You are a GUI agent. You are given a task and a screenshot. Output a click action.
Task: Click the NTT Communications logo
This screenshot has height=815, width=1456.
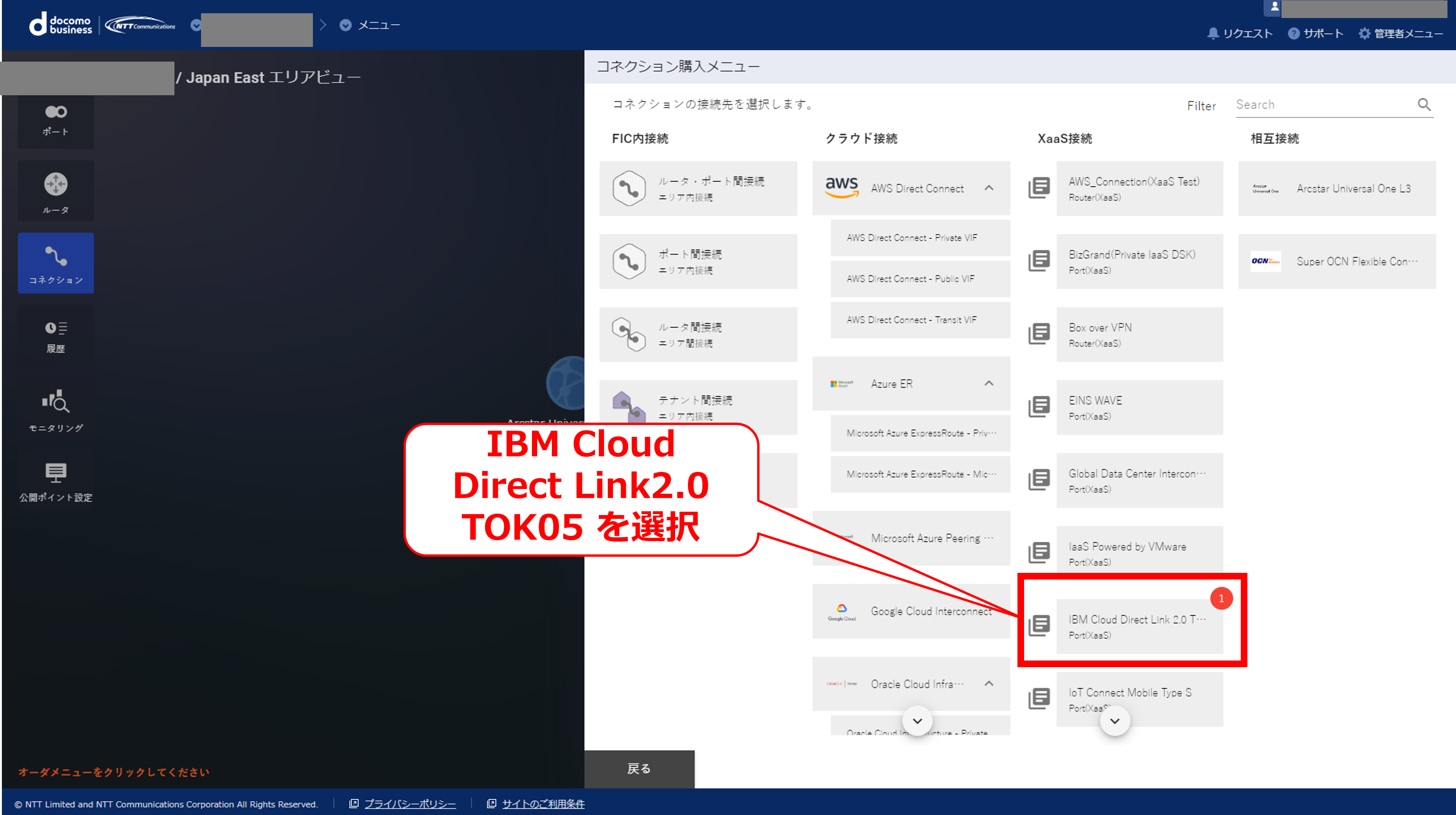[x=140, y=26]
